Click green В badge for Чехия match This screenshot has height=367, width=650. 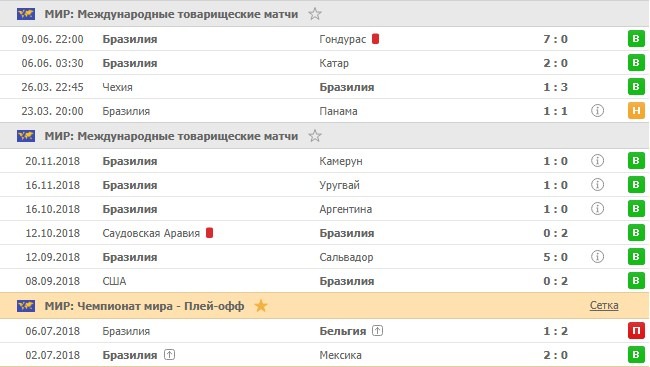tap(636, 87)
